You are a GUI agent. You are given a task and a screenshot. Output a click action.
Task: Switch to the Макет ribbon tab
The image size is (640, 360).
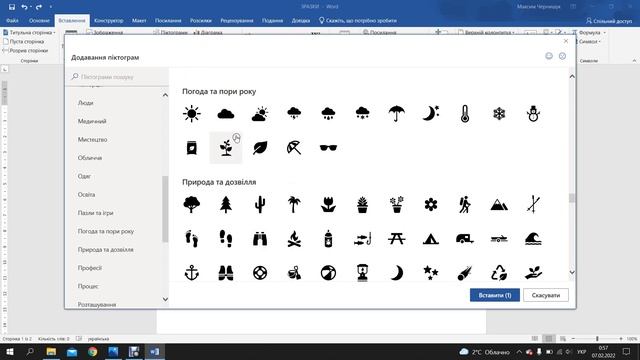tap(139, 20)
